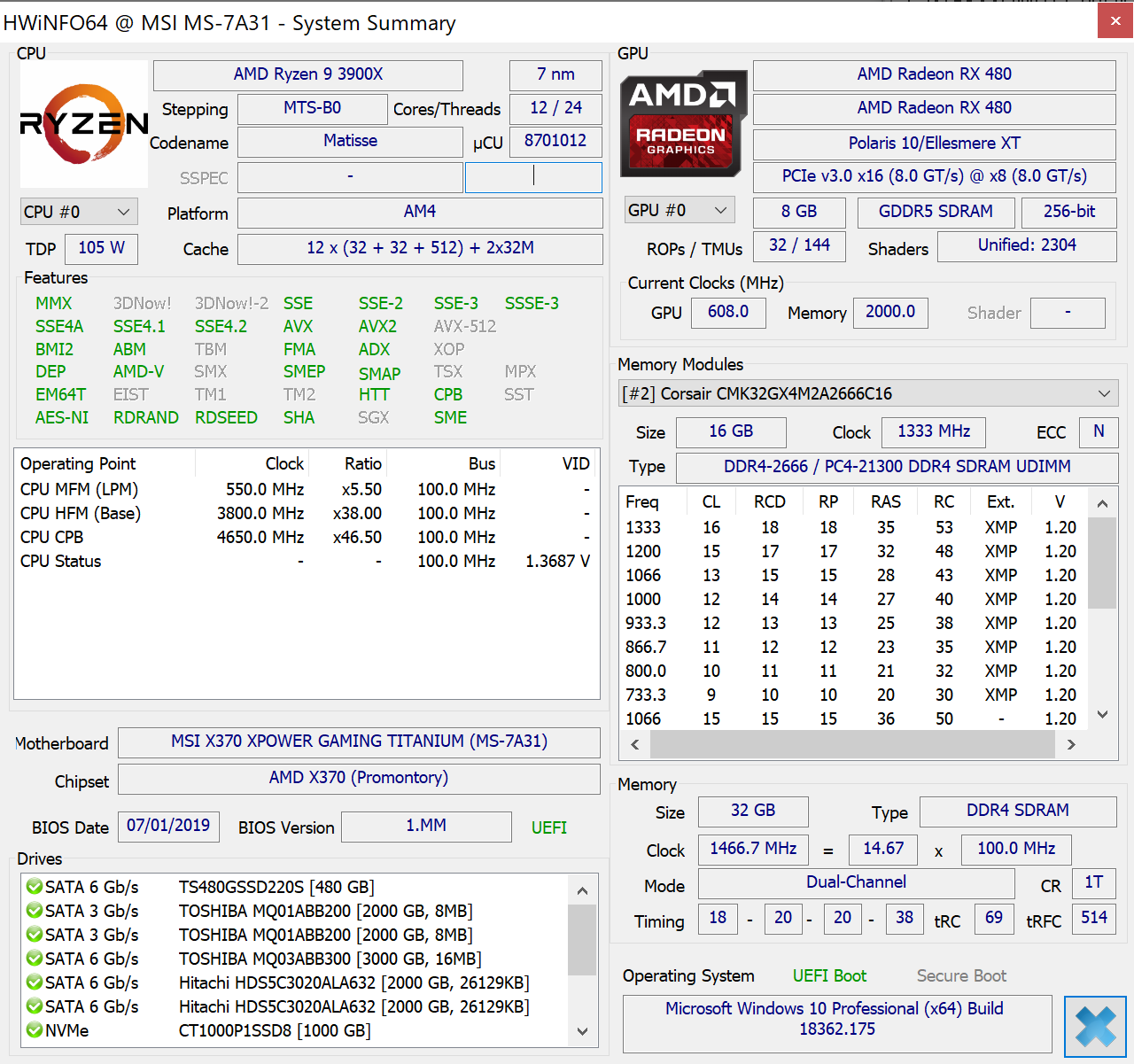Click the 32 / 144 ROPs/TMUs field
Screen dimensions: 1134x1064
tap(799, 246)
